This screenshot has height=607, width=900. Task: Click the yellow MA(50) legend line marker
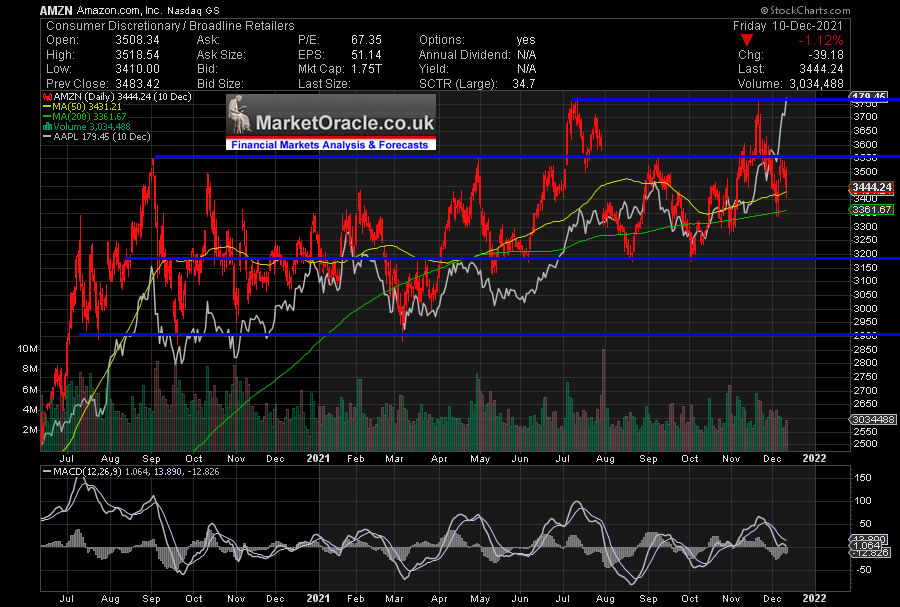click(47, 106)
